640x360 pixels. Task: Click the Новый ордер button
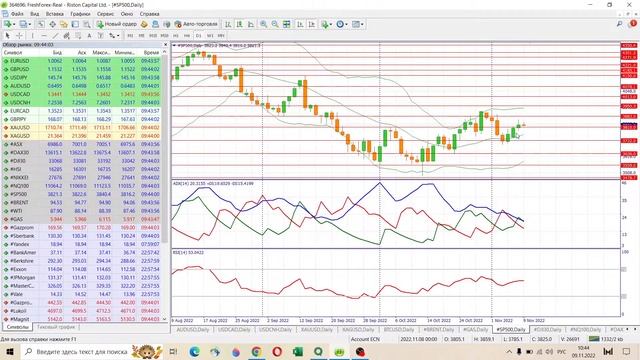pos(117,24)
